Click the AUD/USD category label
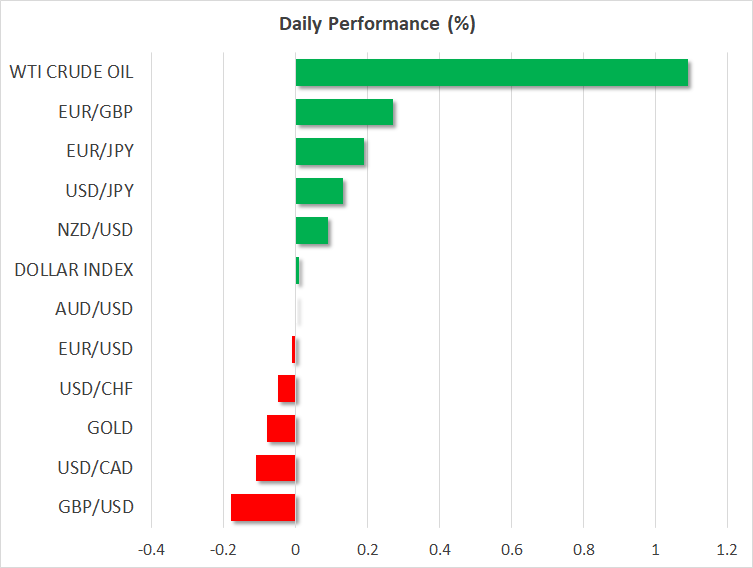This screenshot has height=568, width=753. 93,309
